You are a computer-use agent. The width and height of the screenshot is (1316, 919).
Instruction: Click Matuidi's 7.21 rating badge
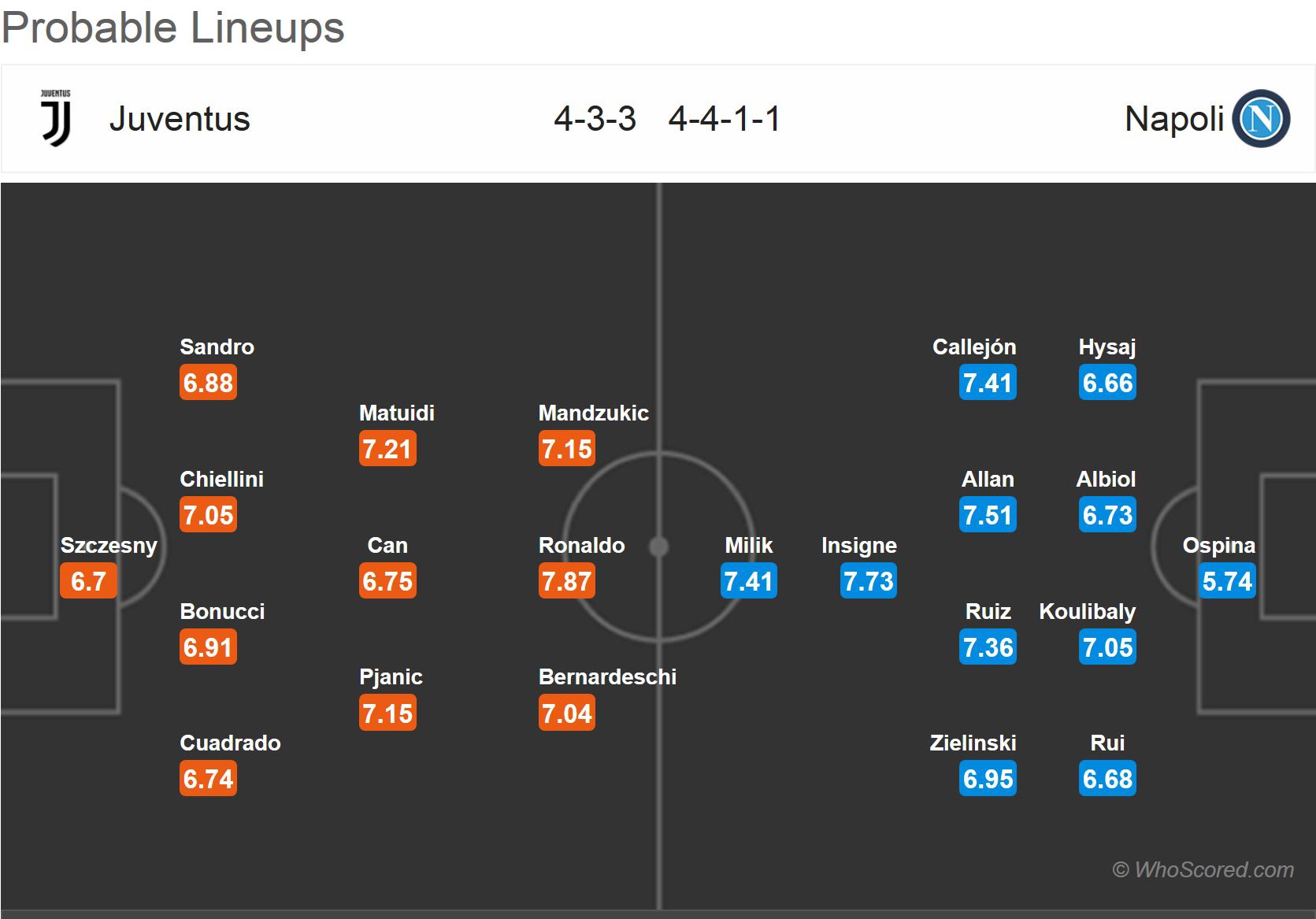pyautogui.click(x=387, y=449)
